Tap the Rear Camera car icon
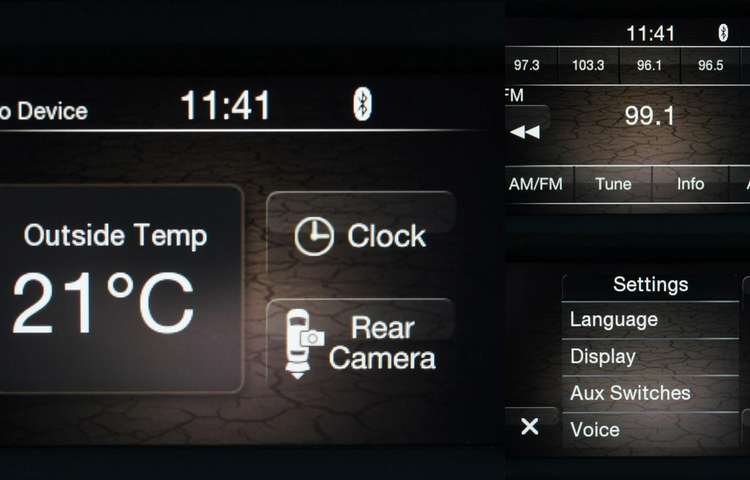Viewport: 750px width, 480px height. [x=303, y=344]
